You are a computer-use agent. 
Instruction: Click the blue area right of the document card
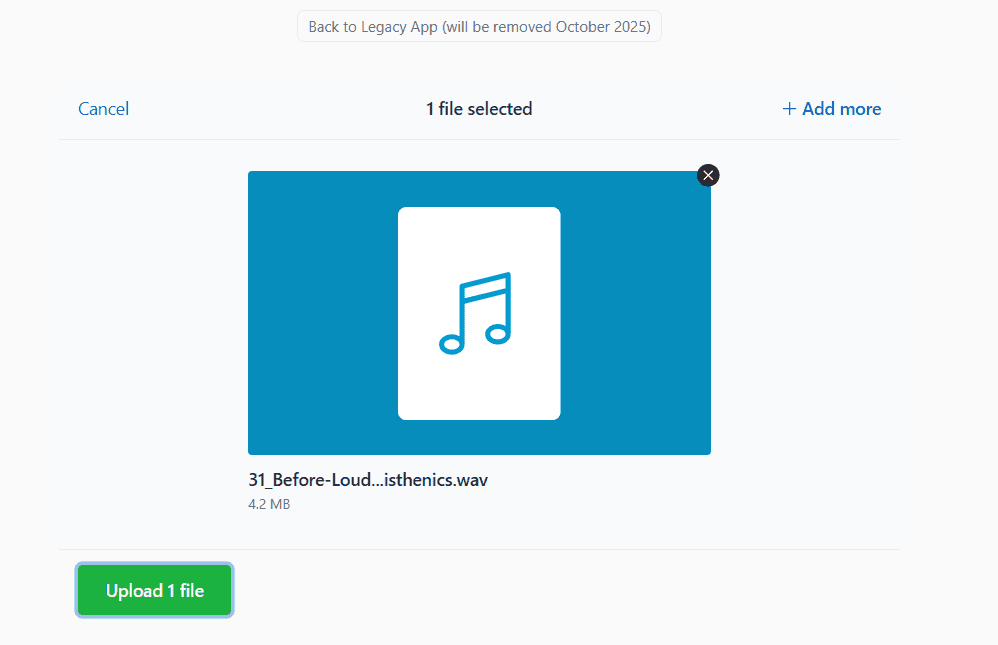click(x=635, y=313)
